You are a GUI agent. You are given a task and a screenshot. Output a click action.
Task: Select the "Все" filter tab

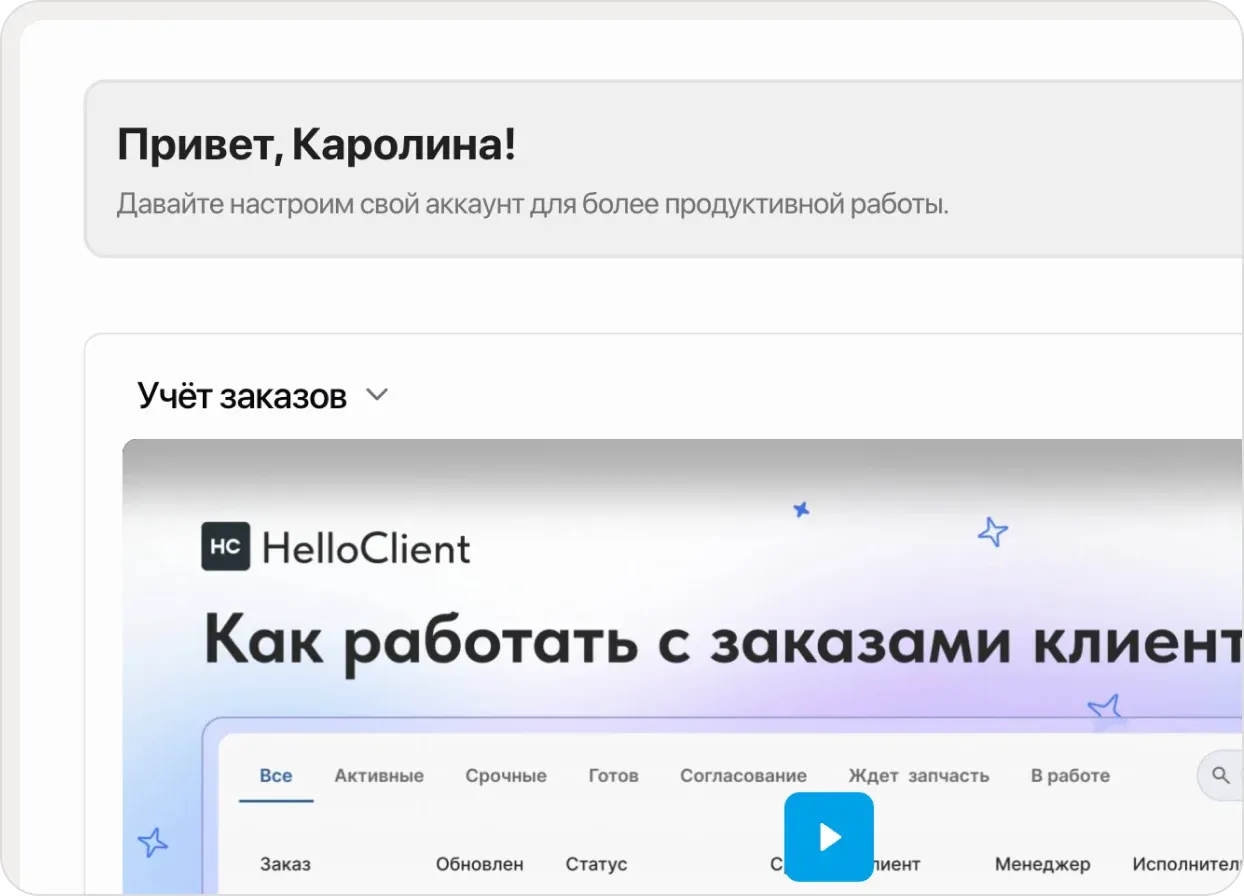tap(275, 775)
